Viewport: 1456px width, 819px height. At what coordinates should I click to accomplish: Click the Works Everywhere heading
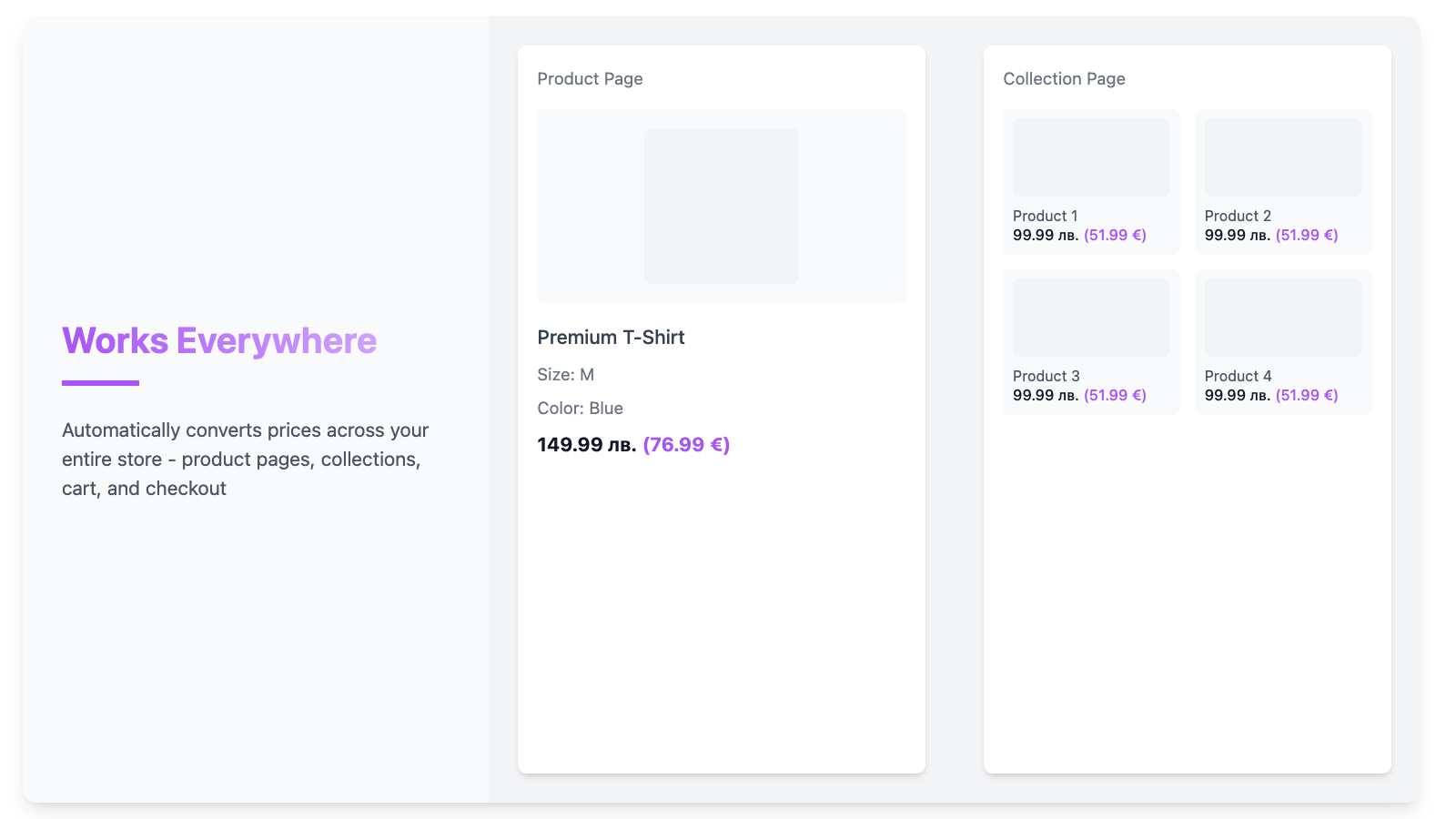pyautogui.click(x=218, y=341)
